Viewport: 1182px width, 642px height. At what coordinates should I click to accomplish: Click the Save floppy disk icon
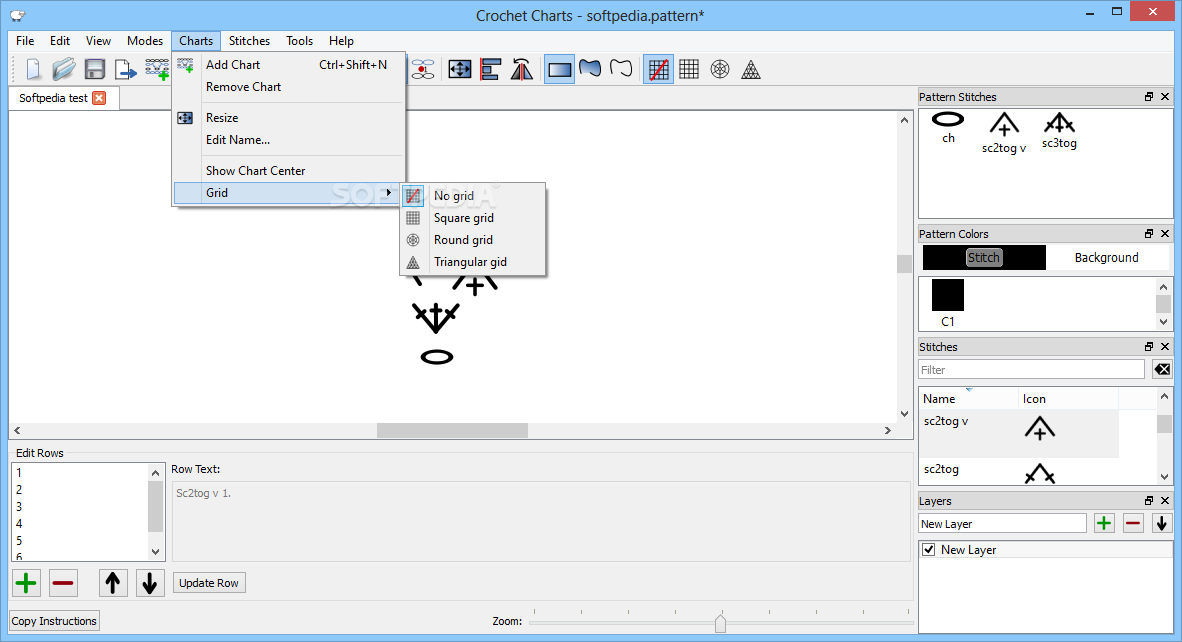coord(95,69)
